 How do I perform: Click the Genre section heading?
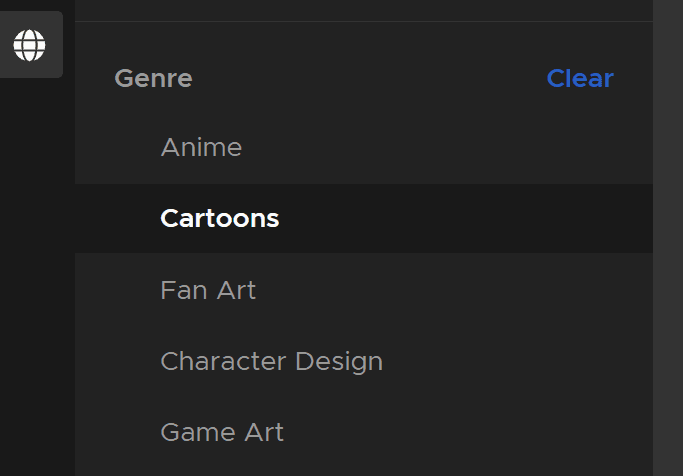tap(153, 78)
